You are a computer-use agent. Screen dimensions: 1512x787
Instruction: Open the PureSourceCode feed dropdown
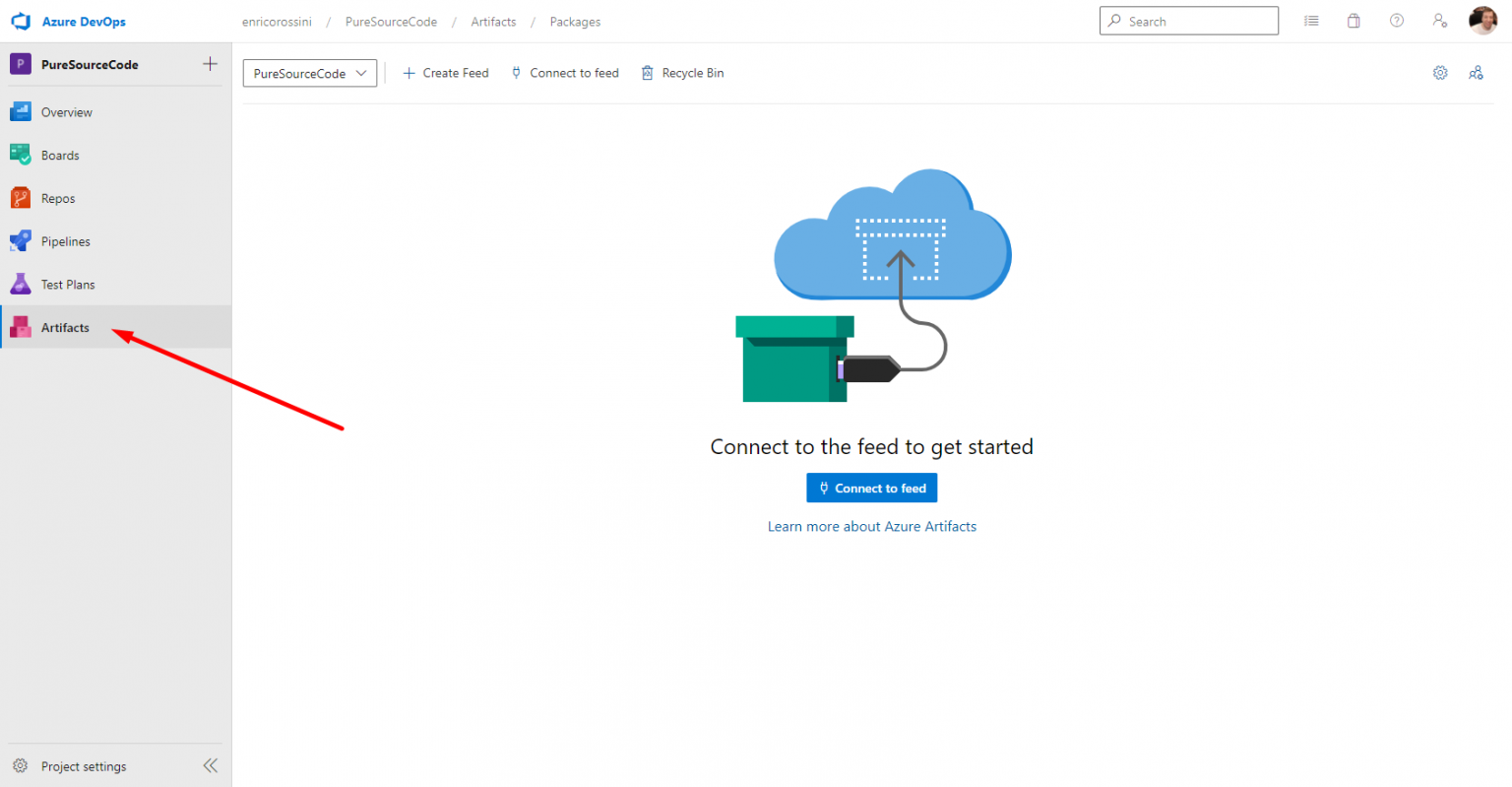coord(309,72)
